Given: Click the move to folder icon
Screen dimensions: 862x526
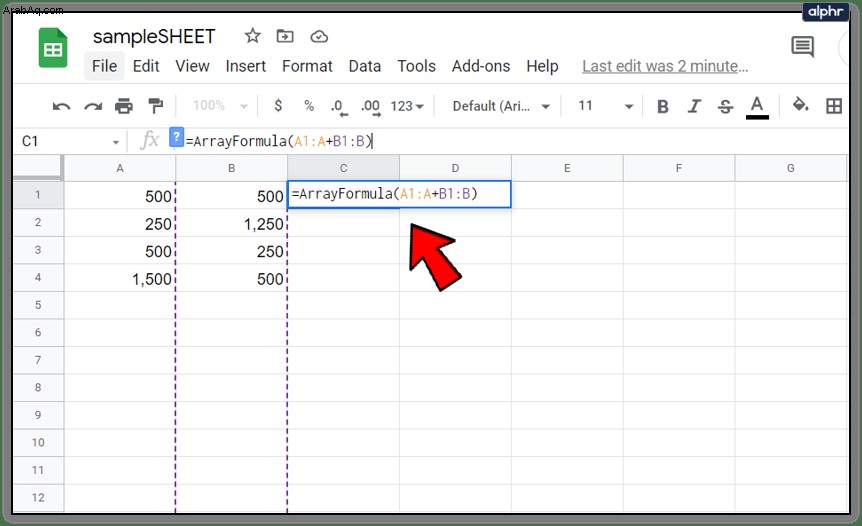Looking at the screenshot, I should pyautogui.click(x=285, y=36).
